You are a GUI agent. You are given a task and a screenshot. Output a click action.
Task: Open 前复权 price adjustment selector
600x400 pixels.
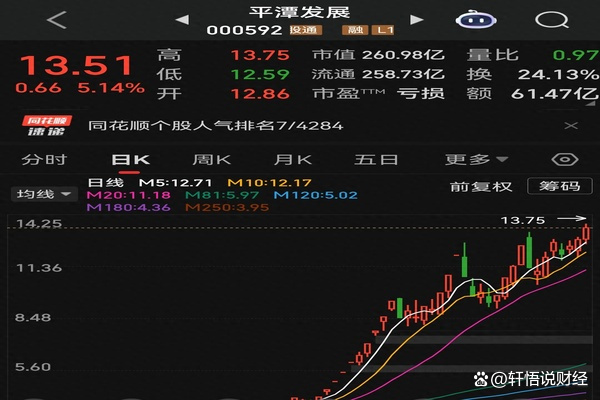point(481,186)
